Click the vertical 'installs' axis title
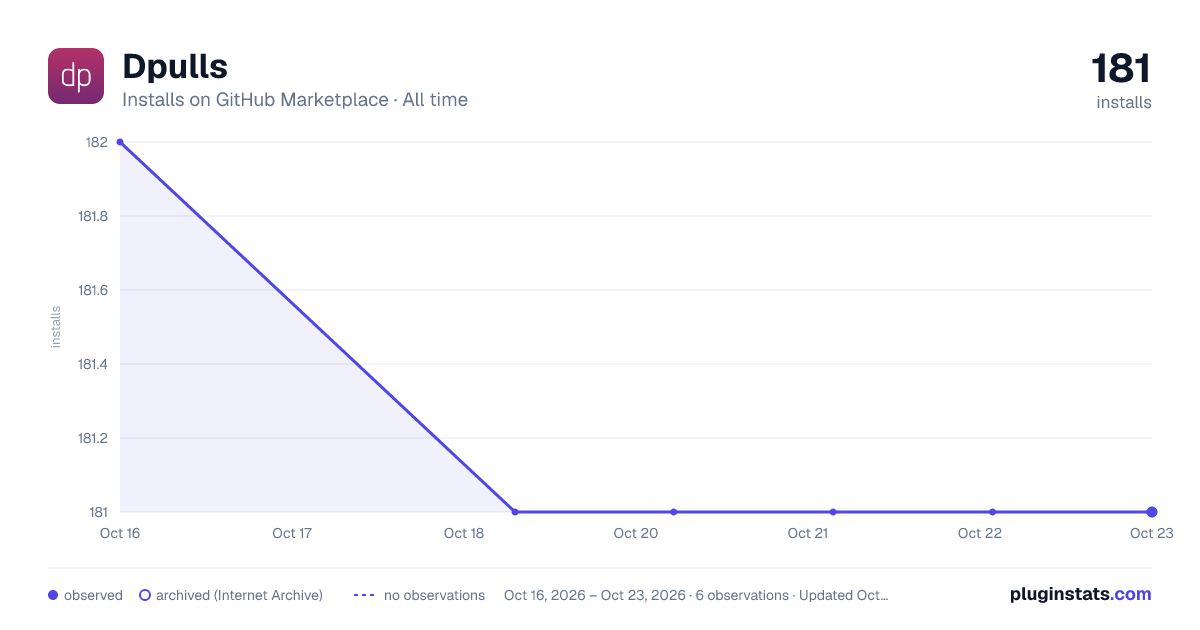 56,327
